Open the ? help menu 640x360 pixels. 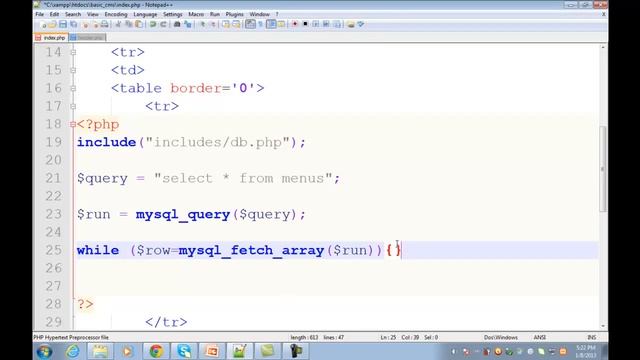(277, 14)
